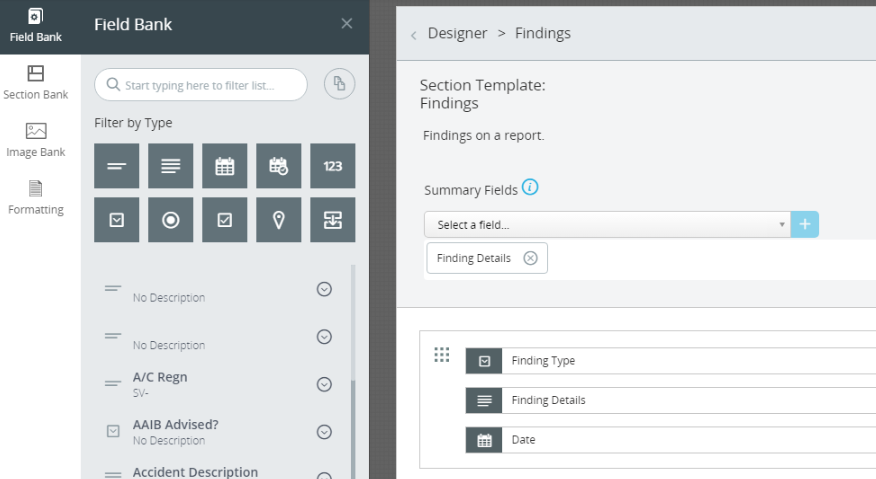This screenshot has width=876, height=479.
Task: Filter by the last type icon in second row
Action: 332,220
